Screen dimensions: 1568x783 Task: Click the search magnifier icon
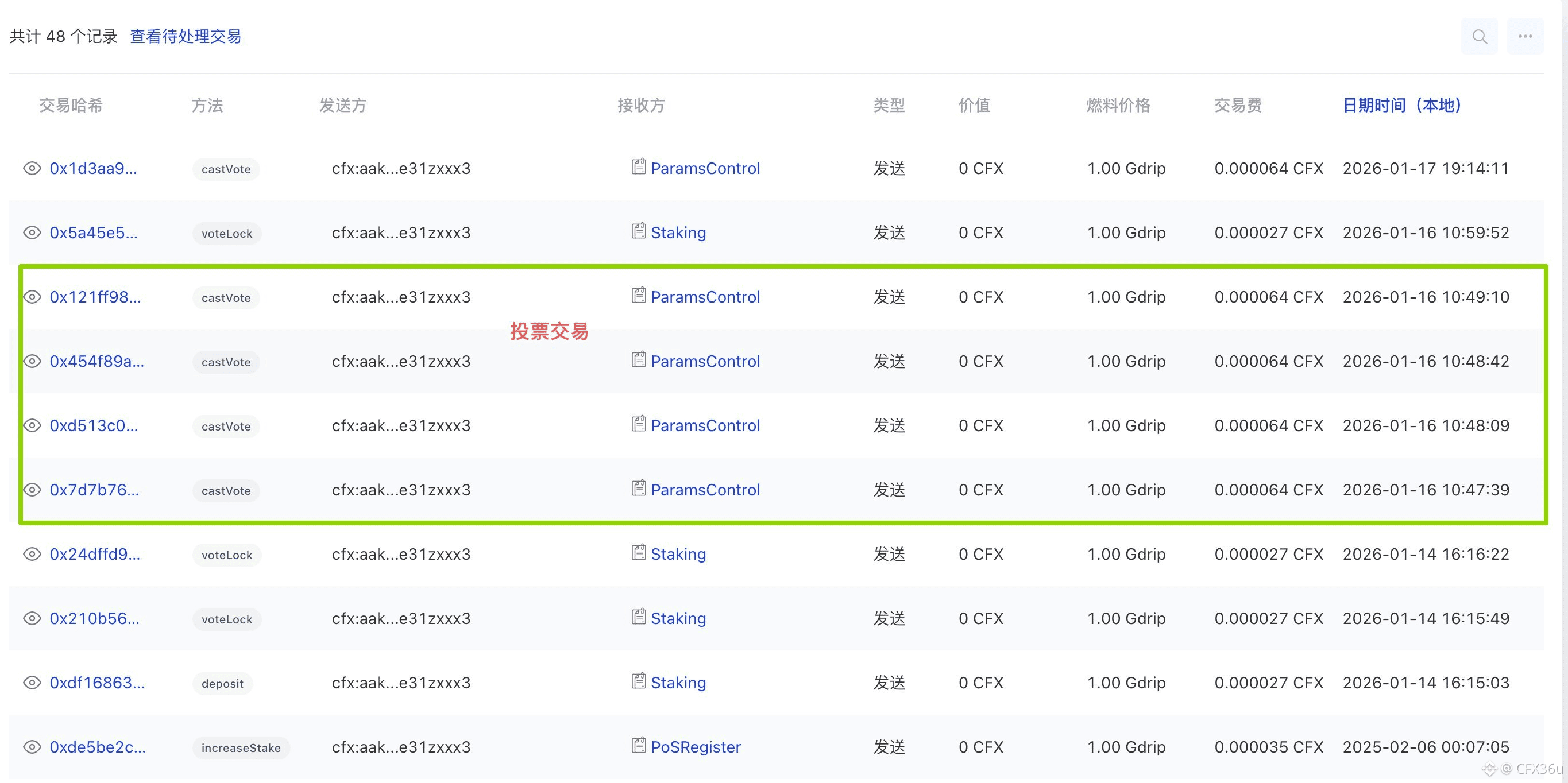(1479, 37)
